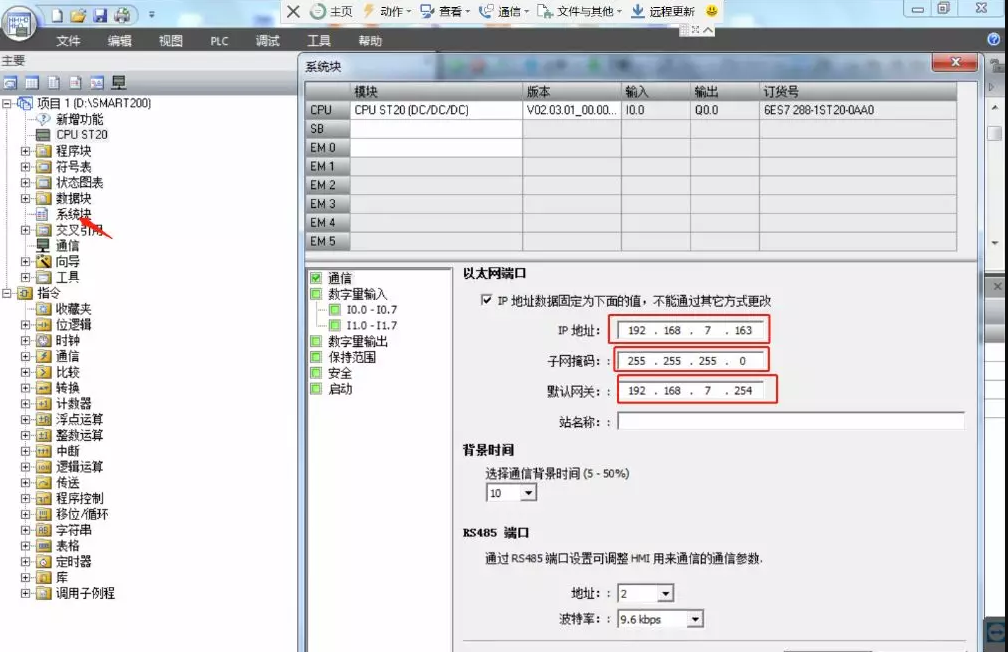This screenshot has width=1008, height=652.
Task: Open the PLC menu
Action: click(219, 41)
